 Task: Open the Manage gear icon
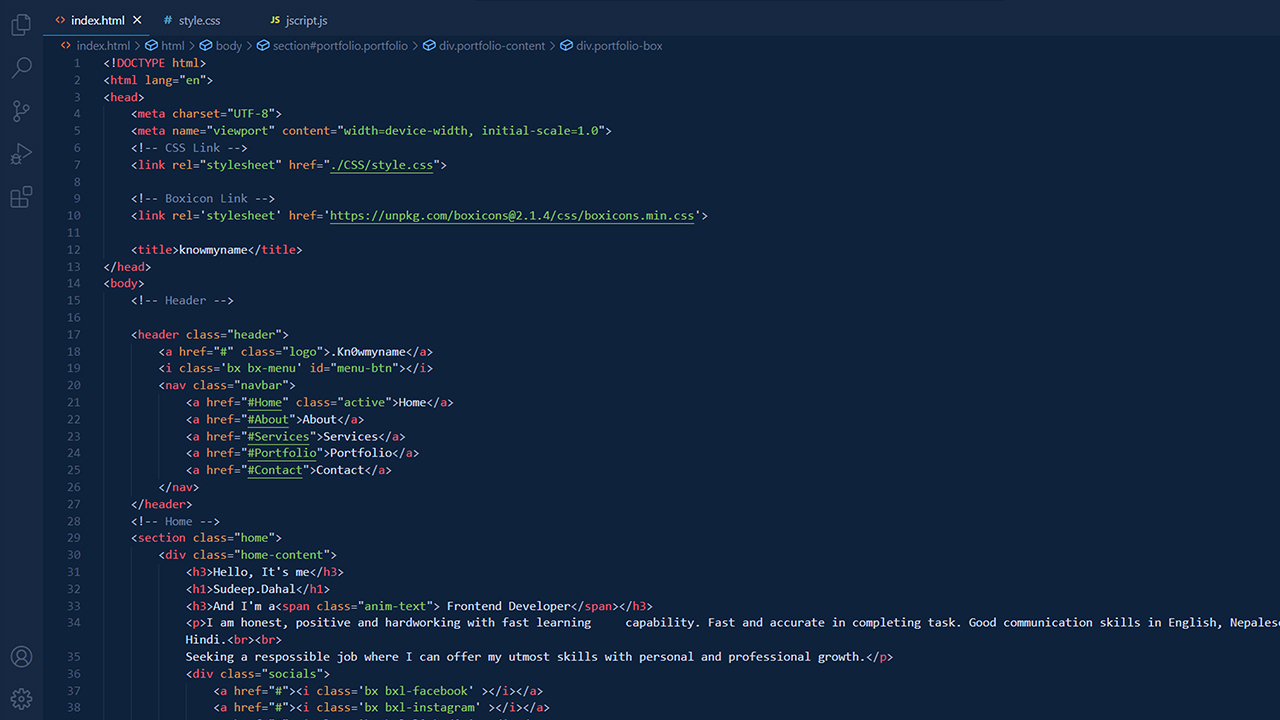point(21,699)
